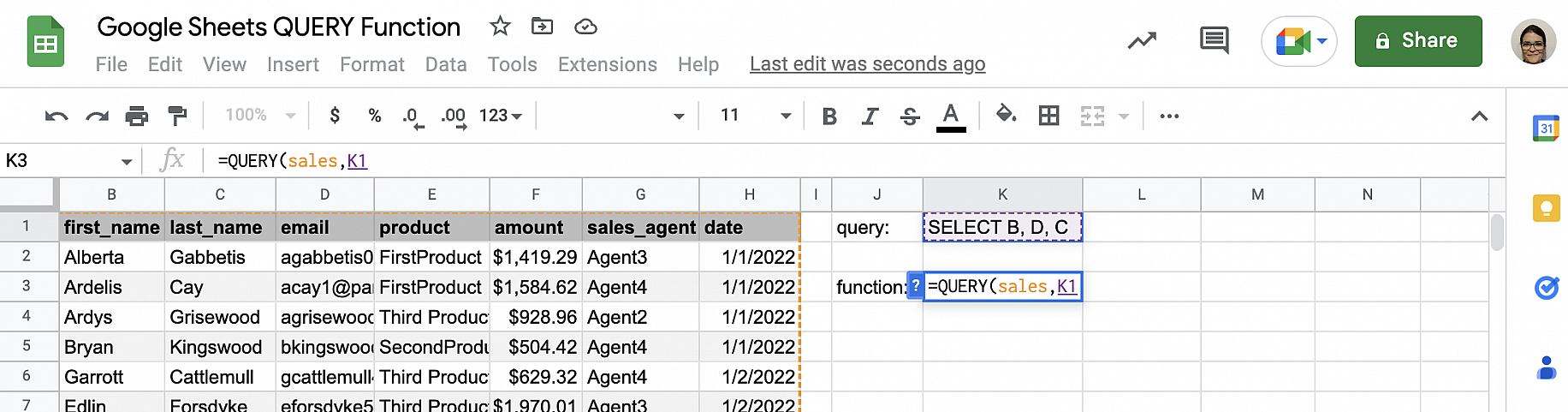1568x412 pixels.
Task: Toggle strikethrough formatting
Action: click(x=910, y=116)
